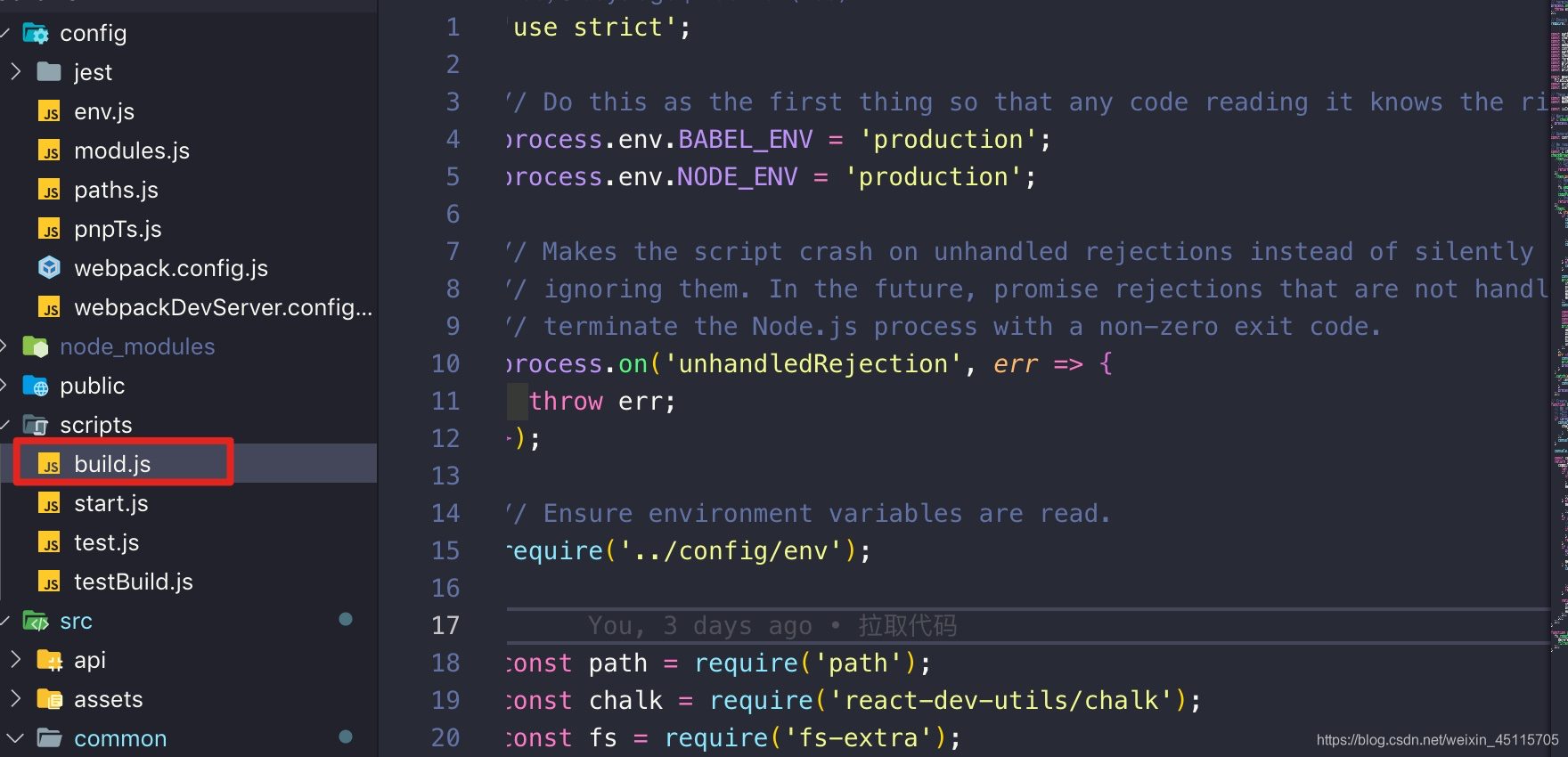Open start.js in the scripts folder
1568x757 pixels.
111,503
